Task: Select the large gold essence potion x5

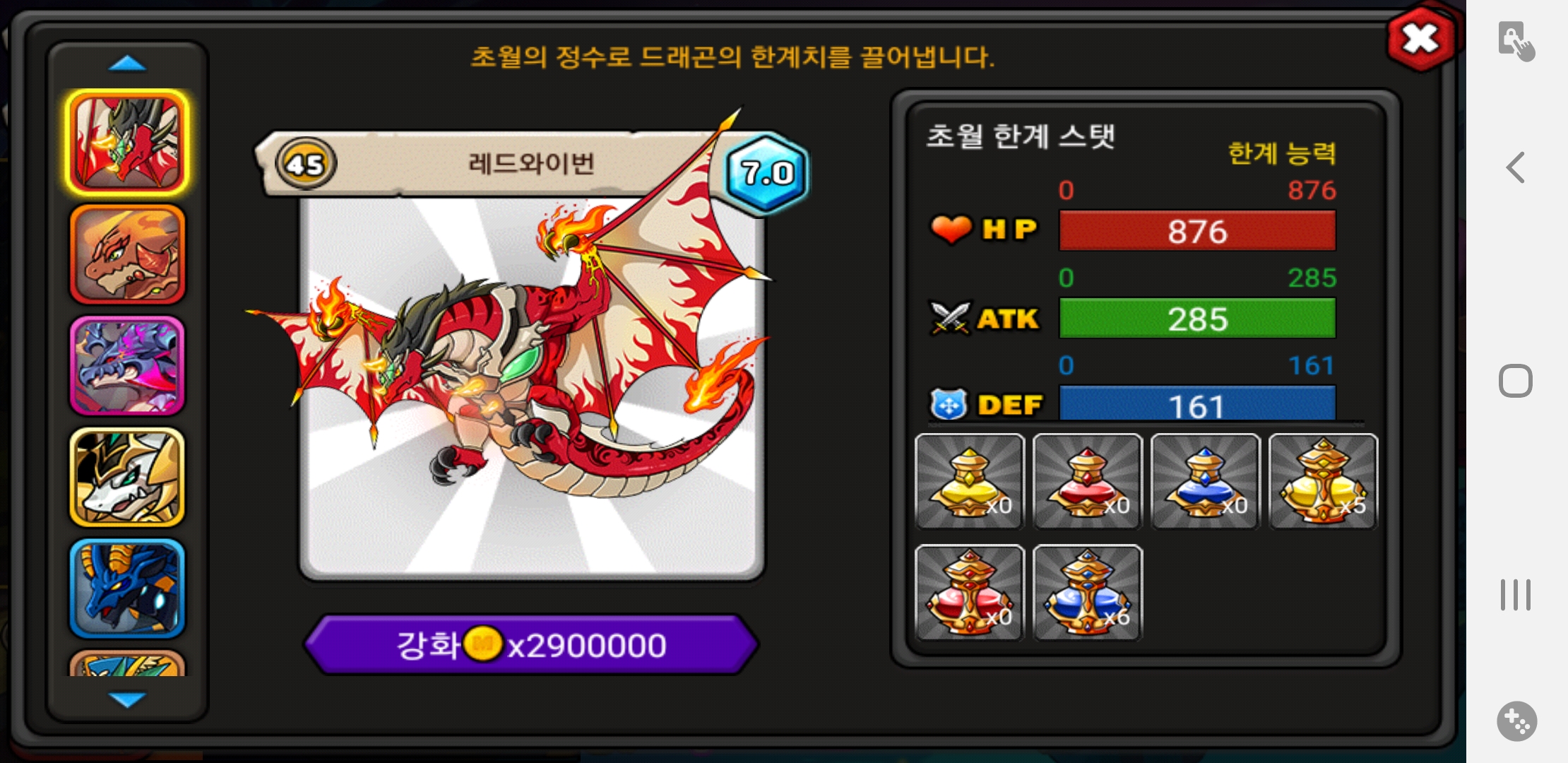Action: coord(1323,481)
